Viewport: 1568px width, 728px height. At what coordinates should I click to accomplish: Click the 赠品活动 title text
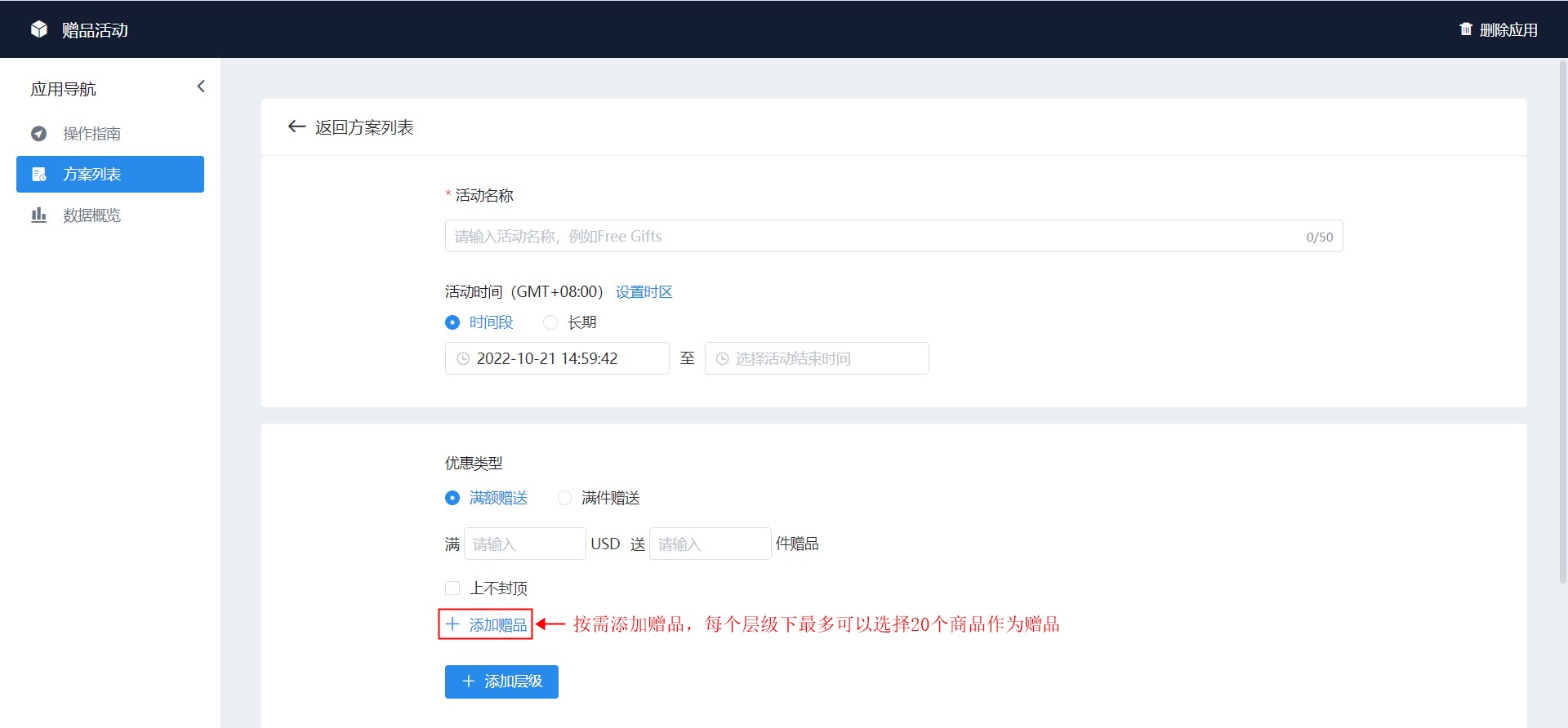pyautogui.click(x=95, y=30)
